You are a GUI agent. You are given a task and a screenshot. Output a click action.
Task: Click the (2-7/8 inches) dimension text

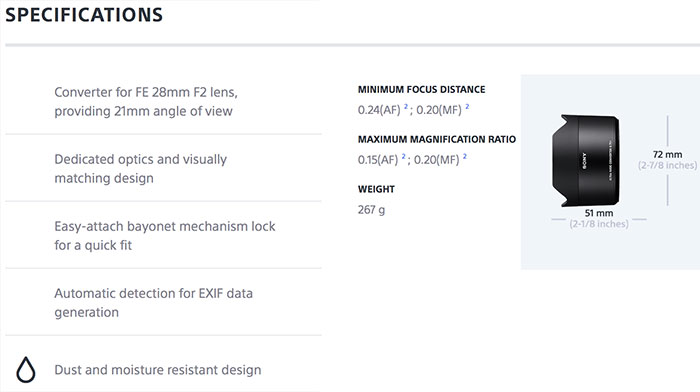(667, 165)
